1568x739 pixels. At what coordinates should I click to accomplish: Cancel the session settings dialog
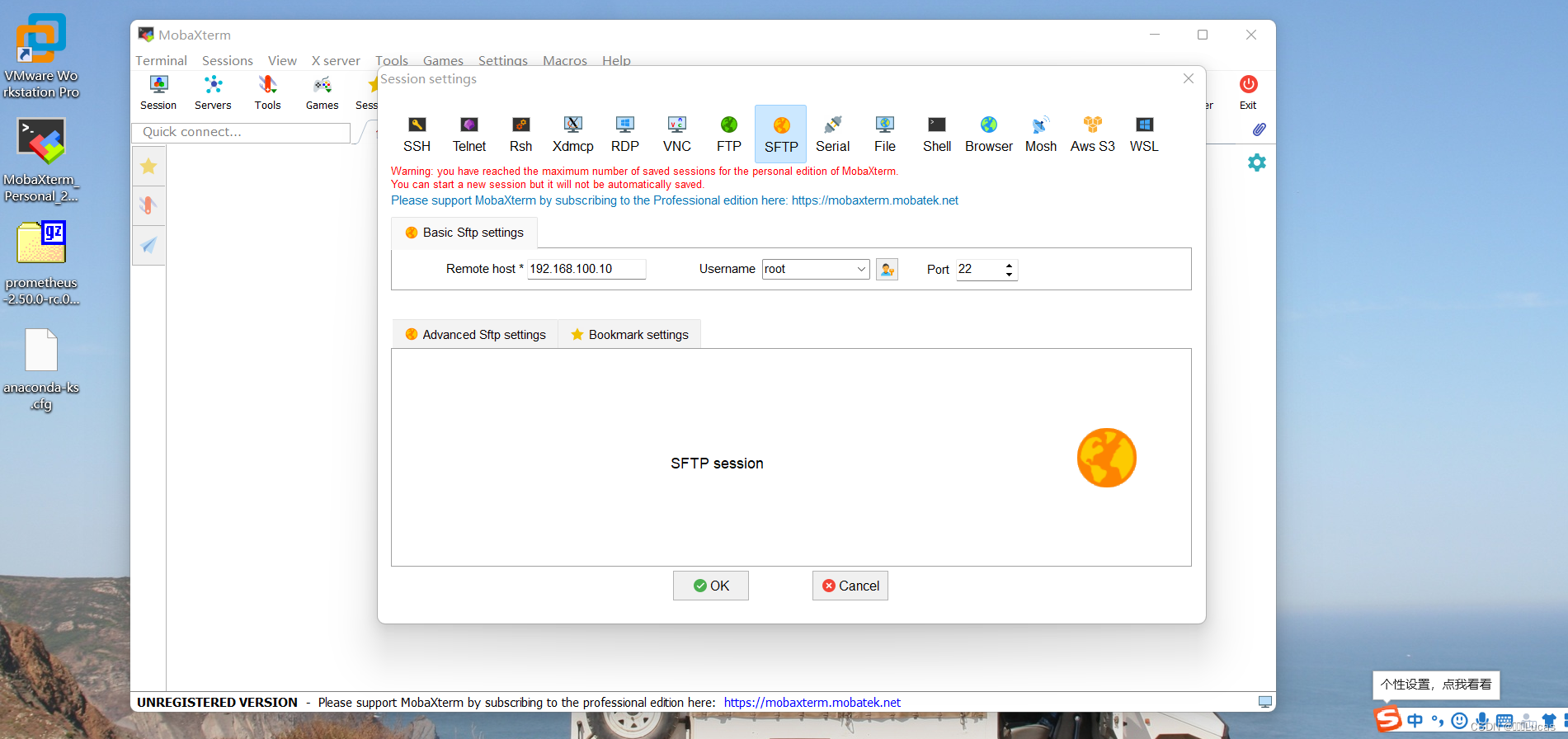click(x=850, y=586)
